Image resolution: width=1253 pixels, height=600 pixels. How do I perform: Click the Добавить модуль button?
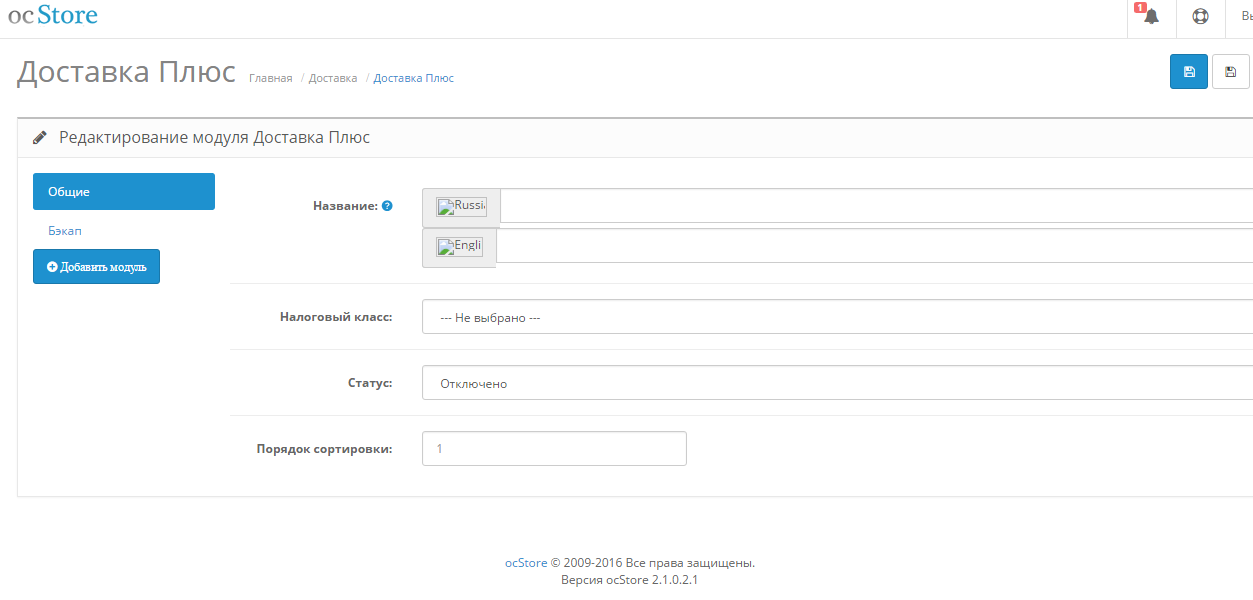tap(96, 267)
